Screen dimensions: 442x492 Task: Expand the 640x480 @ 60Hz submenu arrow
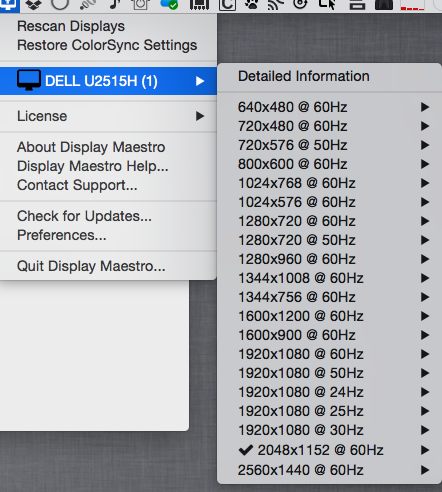[x=425, y=107]
